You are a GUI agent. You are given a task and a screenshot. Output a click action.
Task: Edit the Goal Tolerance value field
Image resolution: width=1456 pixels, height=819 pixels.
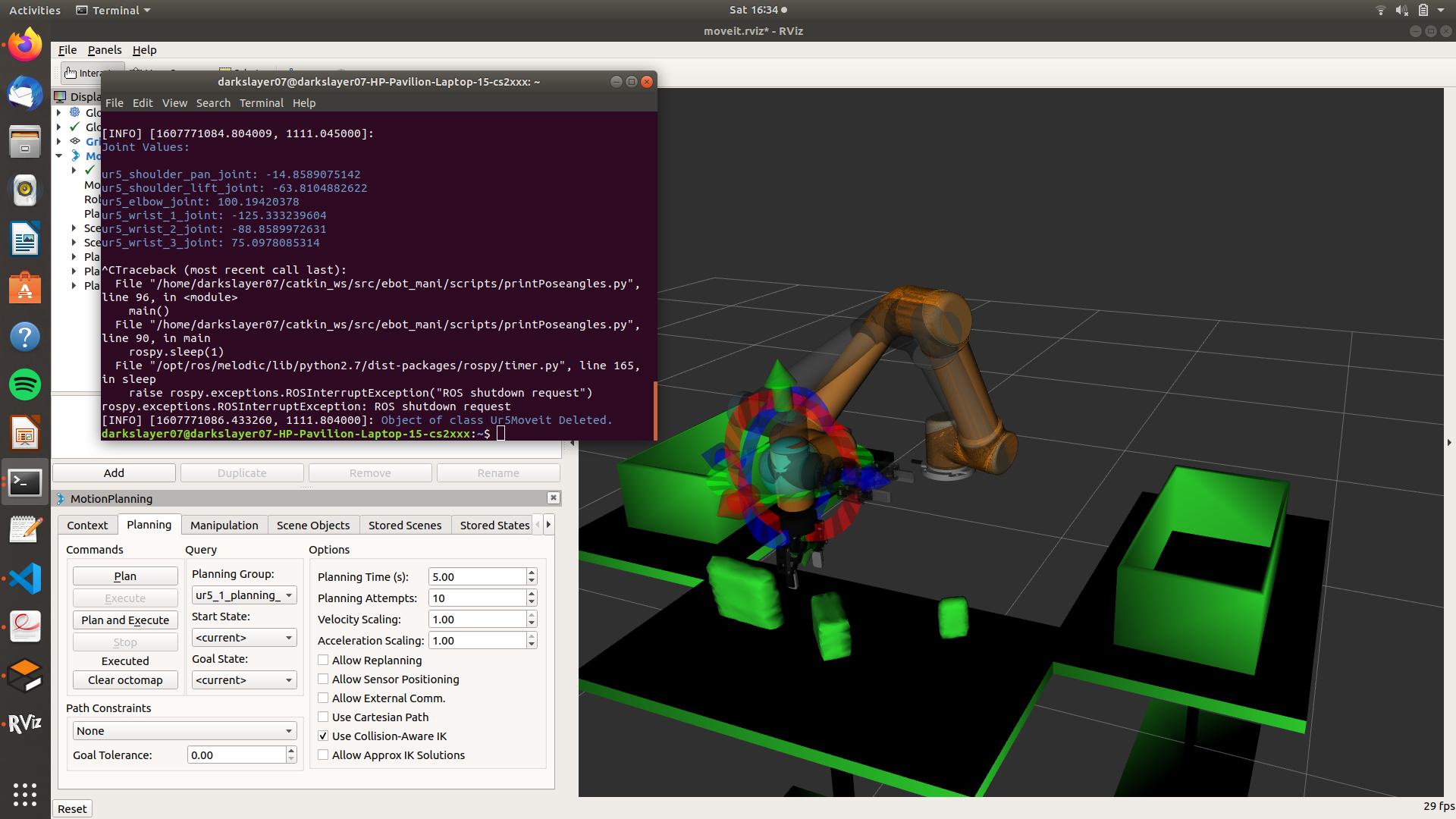(235, 755)
